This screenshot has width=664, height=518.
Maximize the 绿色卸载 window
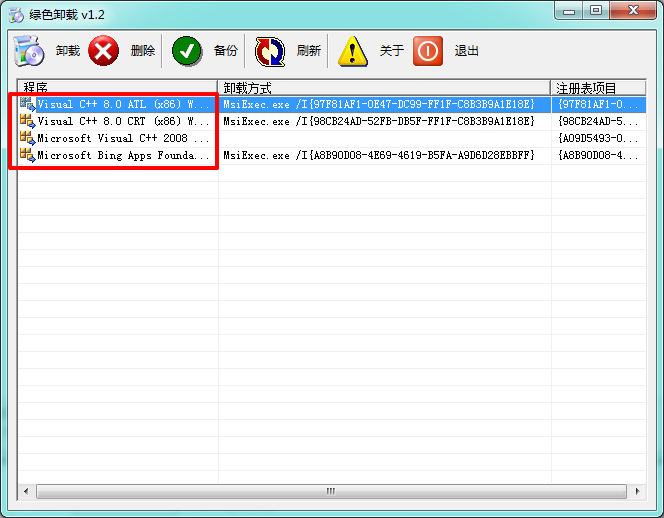coord(596,11)
